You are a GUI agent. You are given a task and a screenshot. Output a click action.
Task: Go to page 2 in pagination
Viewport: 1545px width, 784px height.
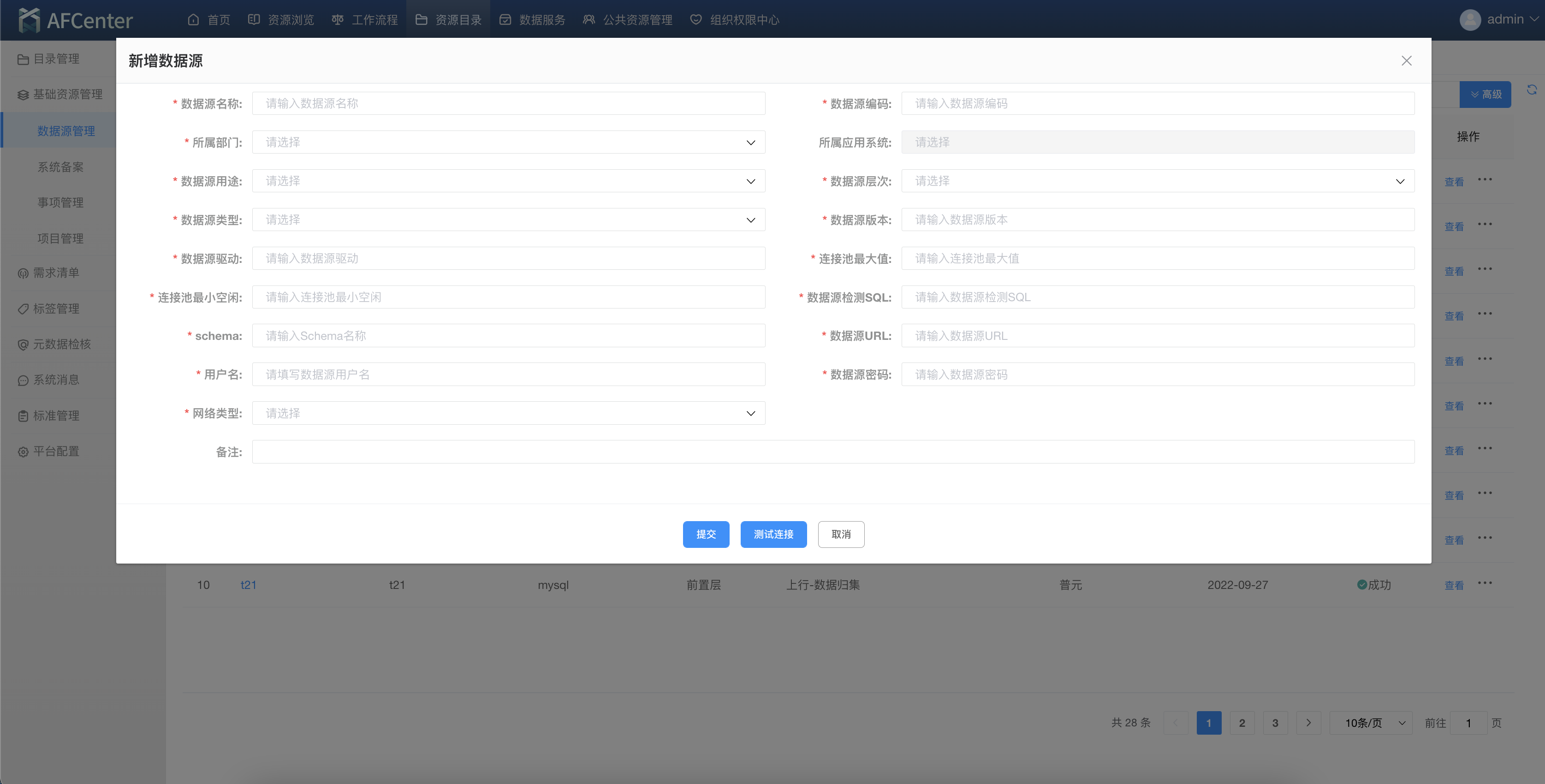pyautogui.click(x=1242, y=723)
